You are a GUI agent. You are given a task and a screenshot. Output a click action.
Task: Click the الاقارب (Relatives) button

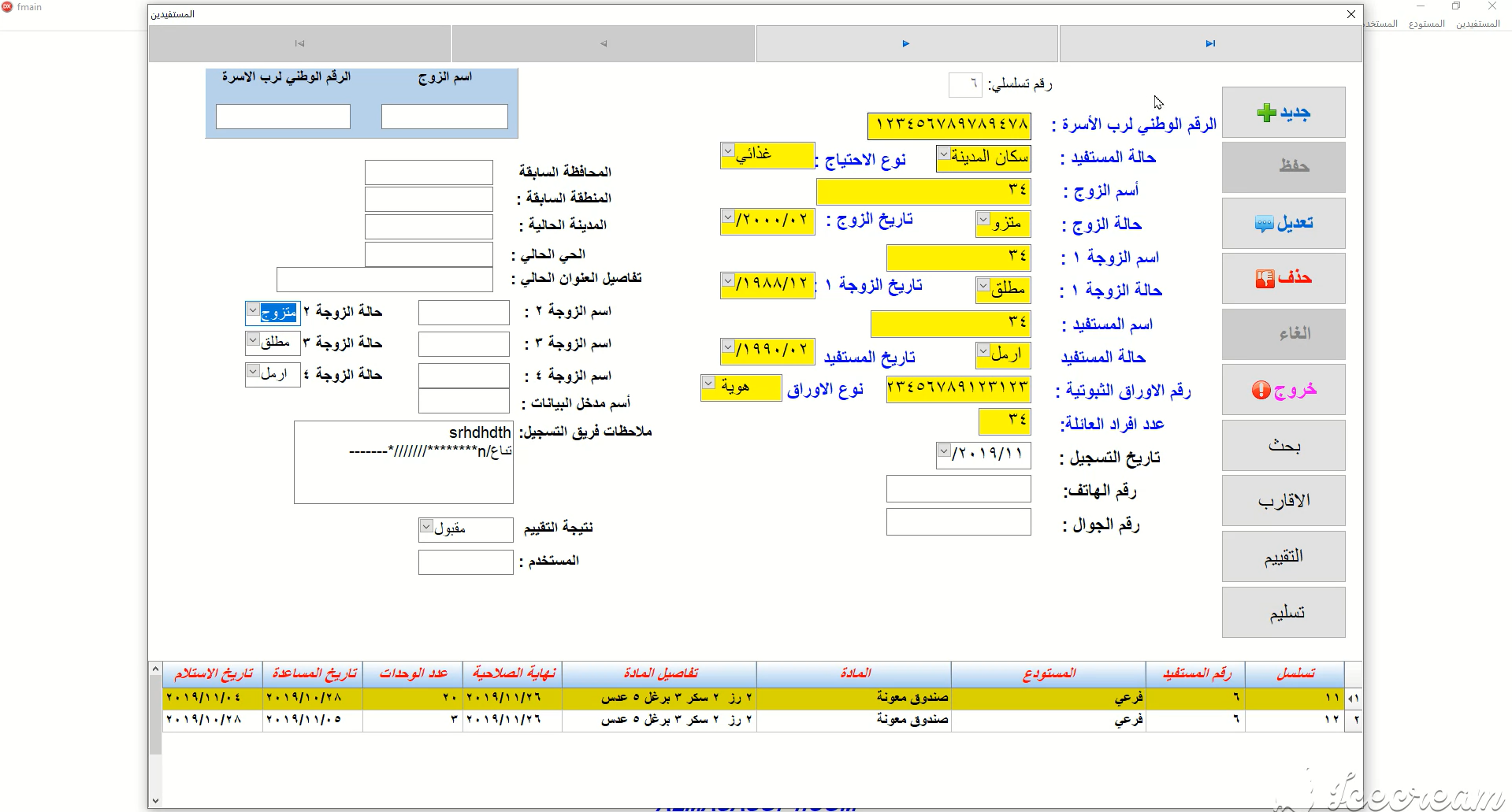(x=1282, y=500)
